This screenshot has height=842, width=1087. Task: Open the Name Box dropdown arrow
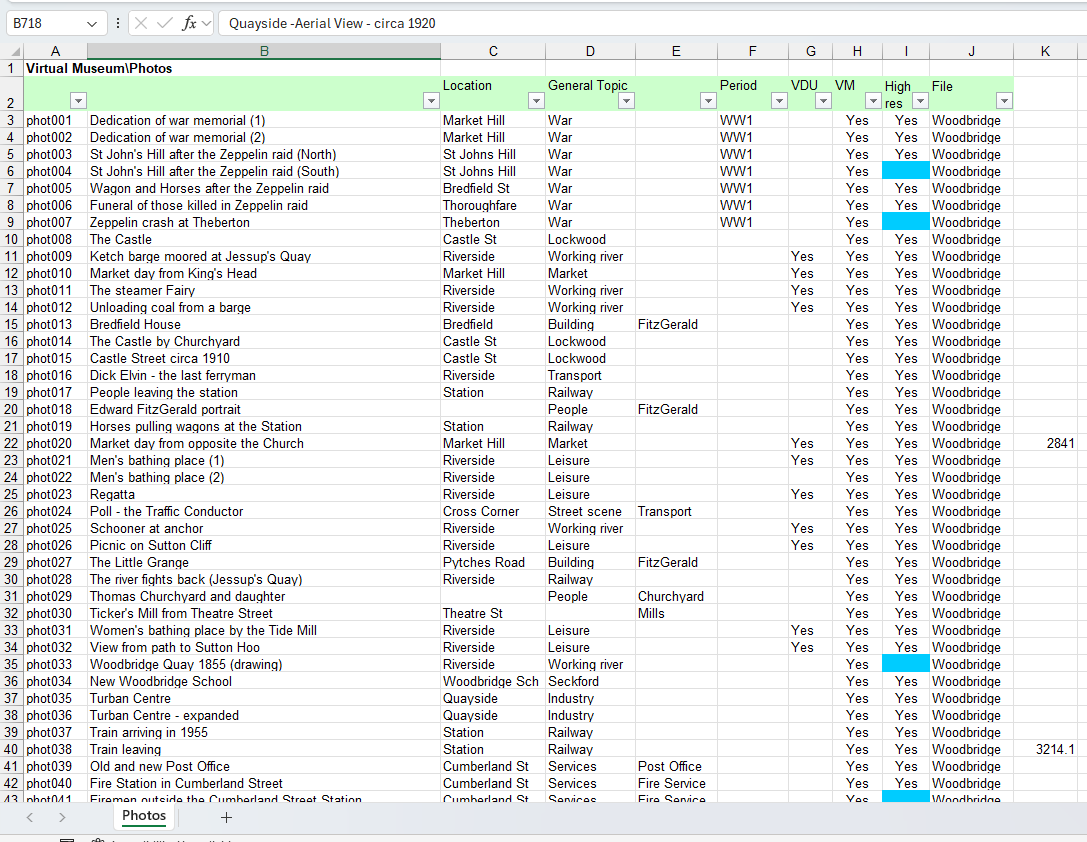coord(92,24)
